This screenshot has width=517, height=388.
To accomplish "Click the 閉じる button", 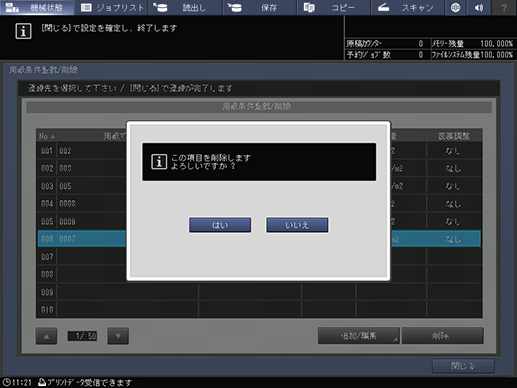I will click(463, 366).
